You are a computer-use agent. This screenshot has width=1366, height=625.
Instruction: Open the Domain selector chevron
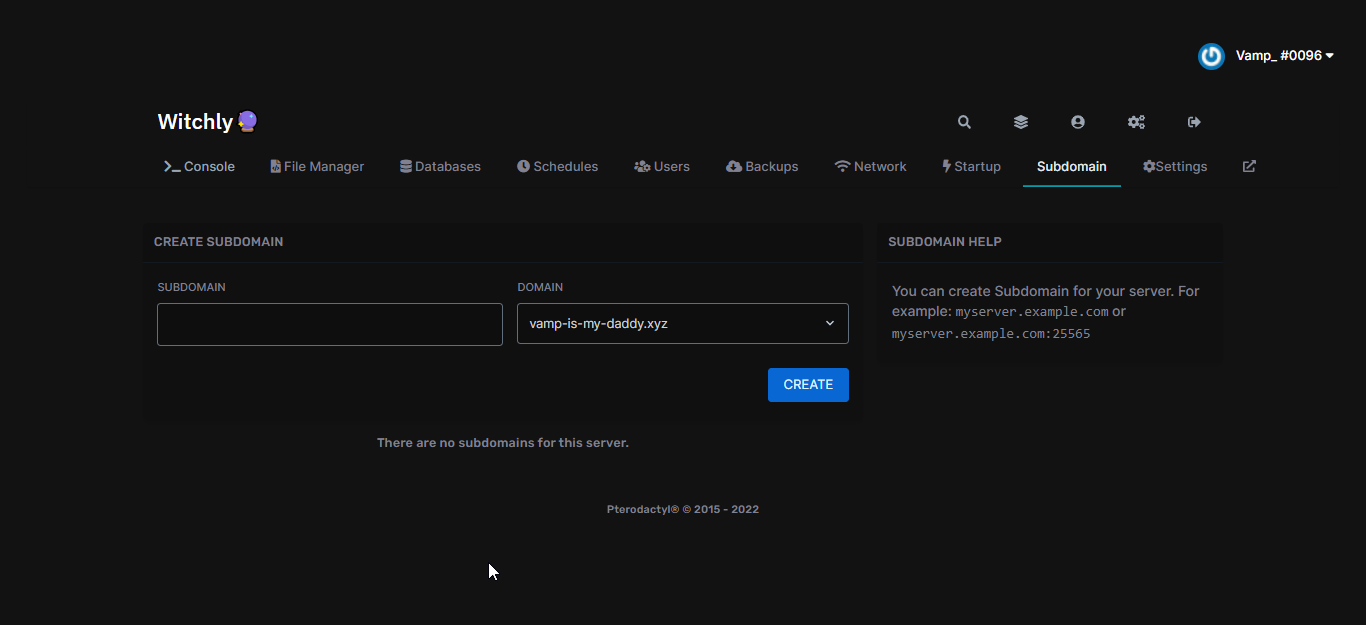pos(829,323)
